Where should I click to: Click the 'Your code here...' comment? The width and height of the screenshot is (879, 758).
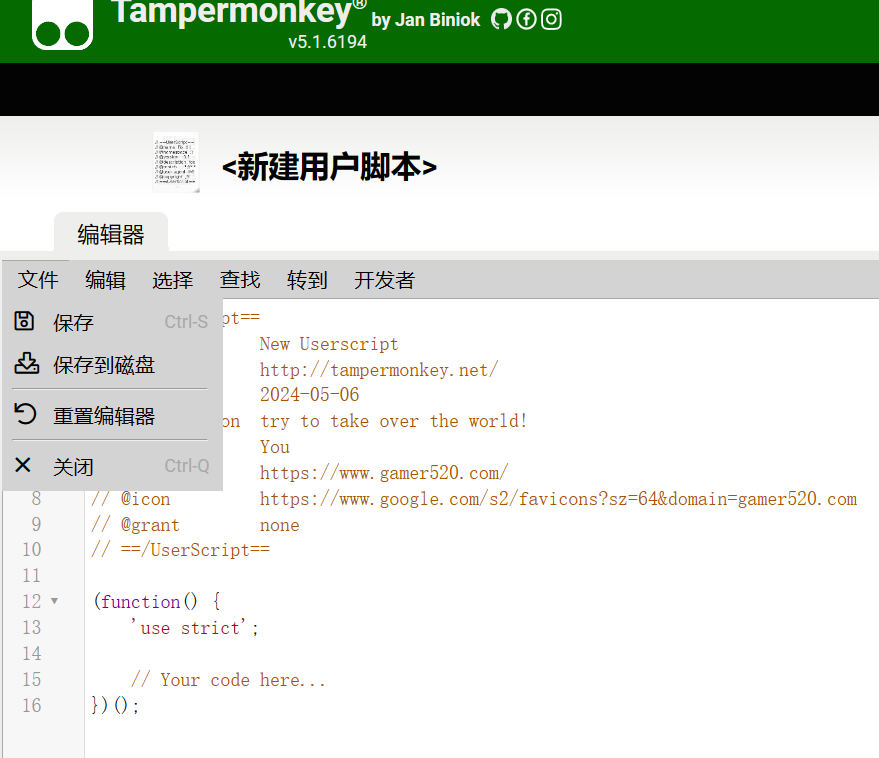228,680
